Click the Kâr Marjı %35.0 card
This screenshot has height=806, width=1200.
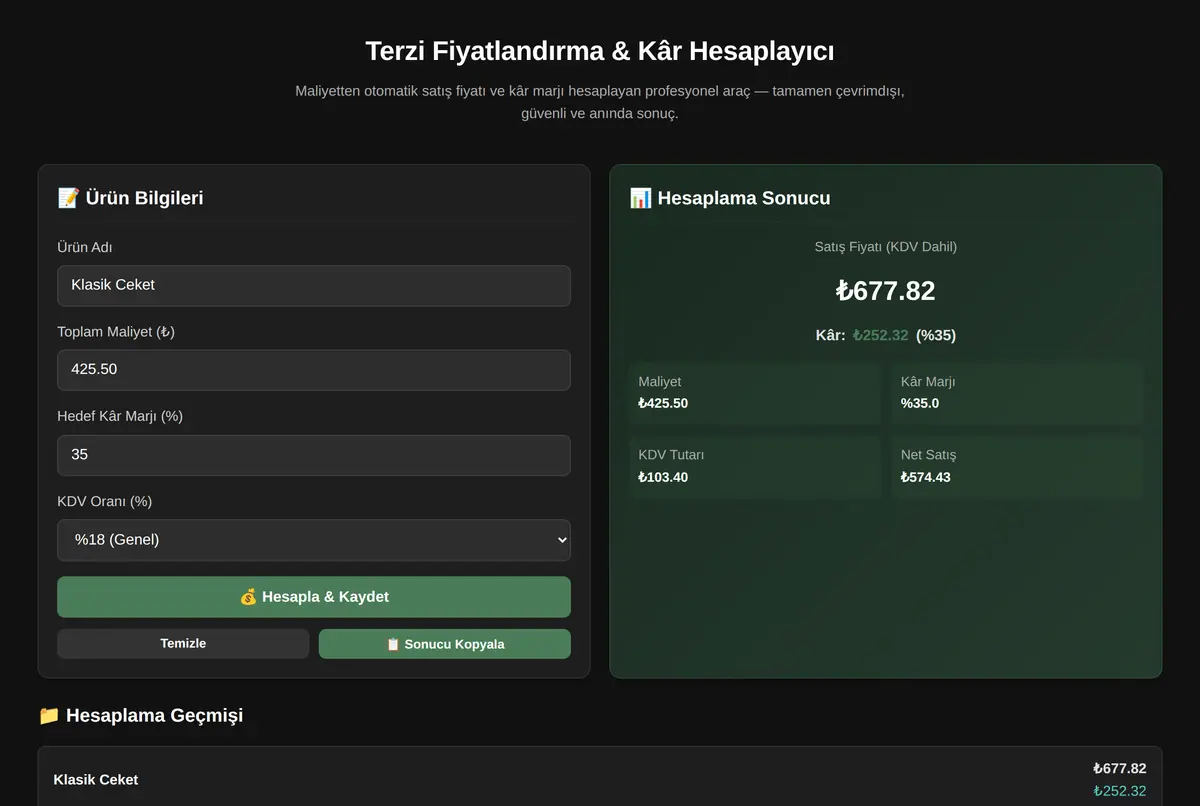coord(1017,393)
